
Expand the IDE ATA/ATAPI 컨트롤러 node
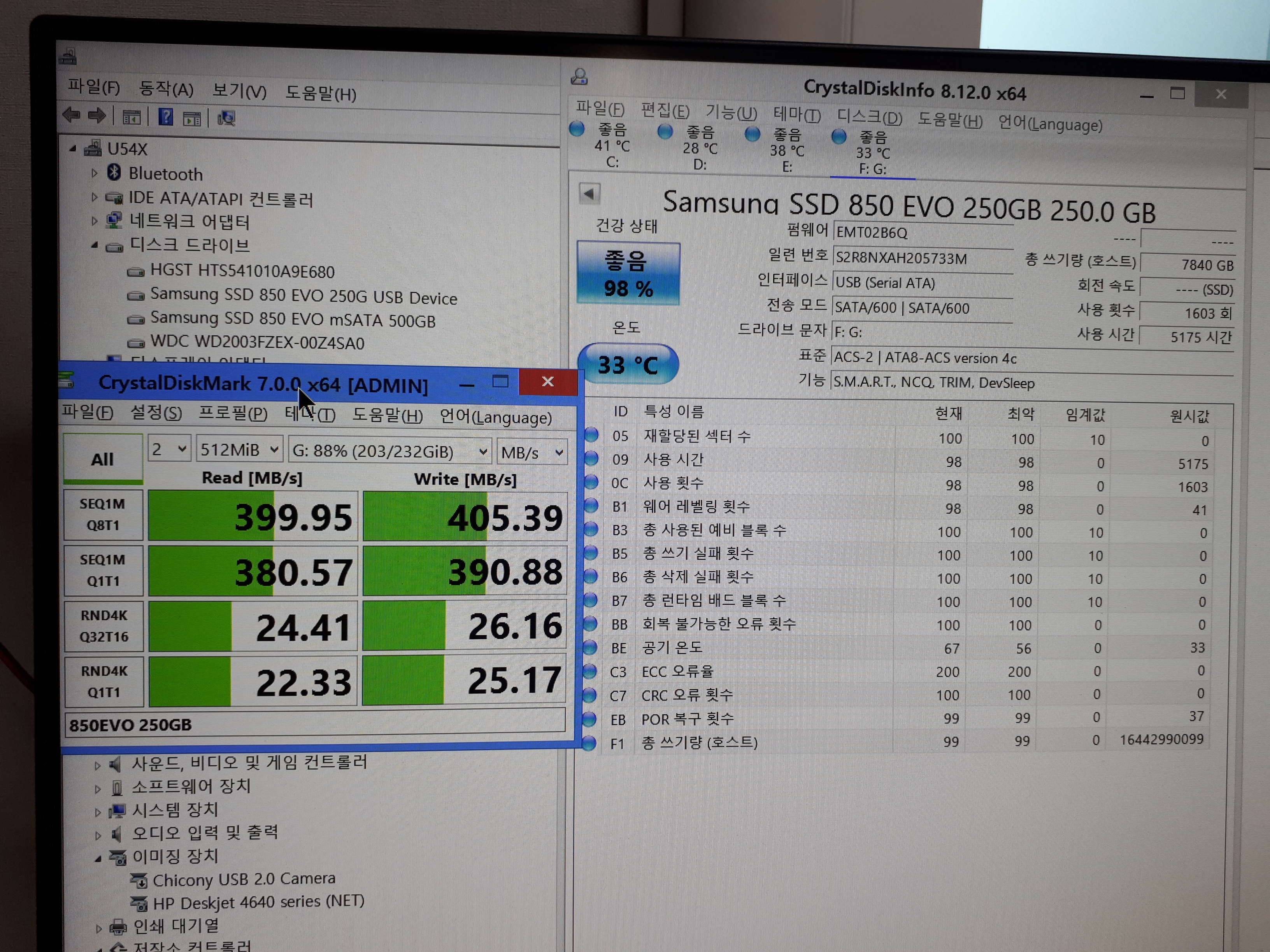point(94,197)
